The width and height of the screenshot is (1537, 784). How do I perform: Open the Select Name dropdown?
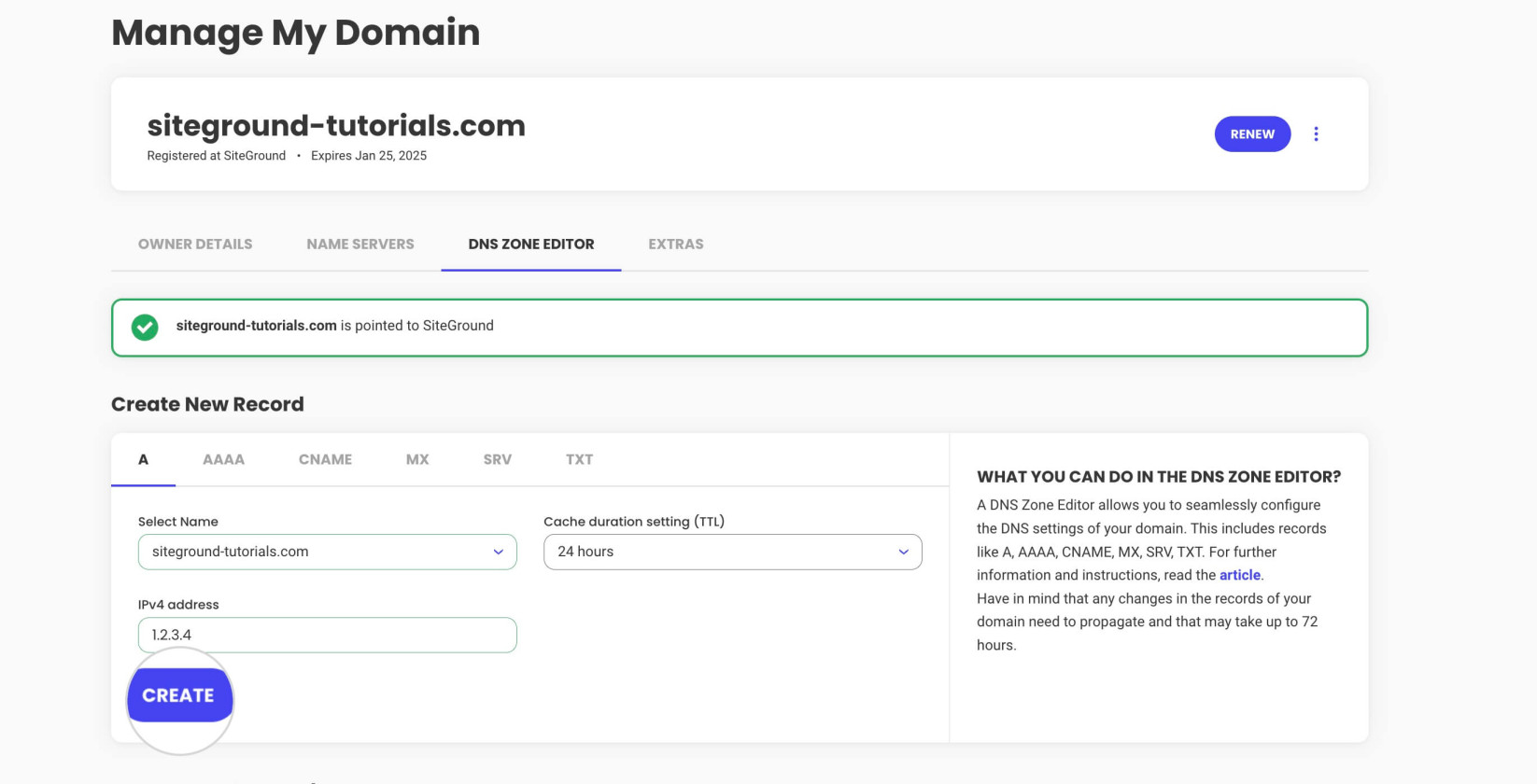327,552
